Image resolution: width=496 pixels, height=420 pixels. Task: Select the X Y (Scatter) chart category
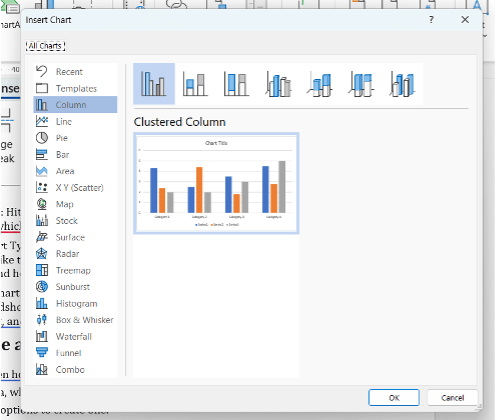(75, 187)
